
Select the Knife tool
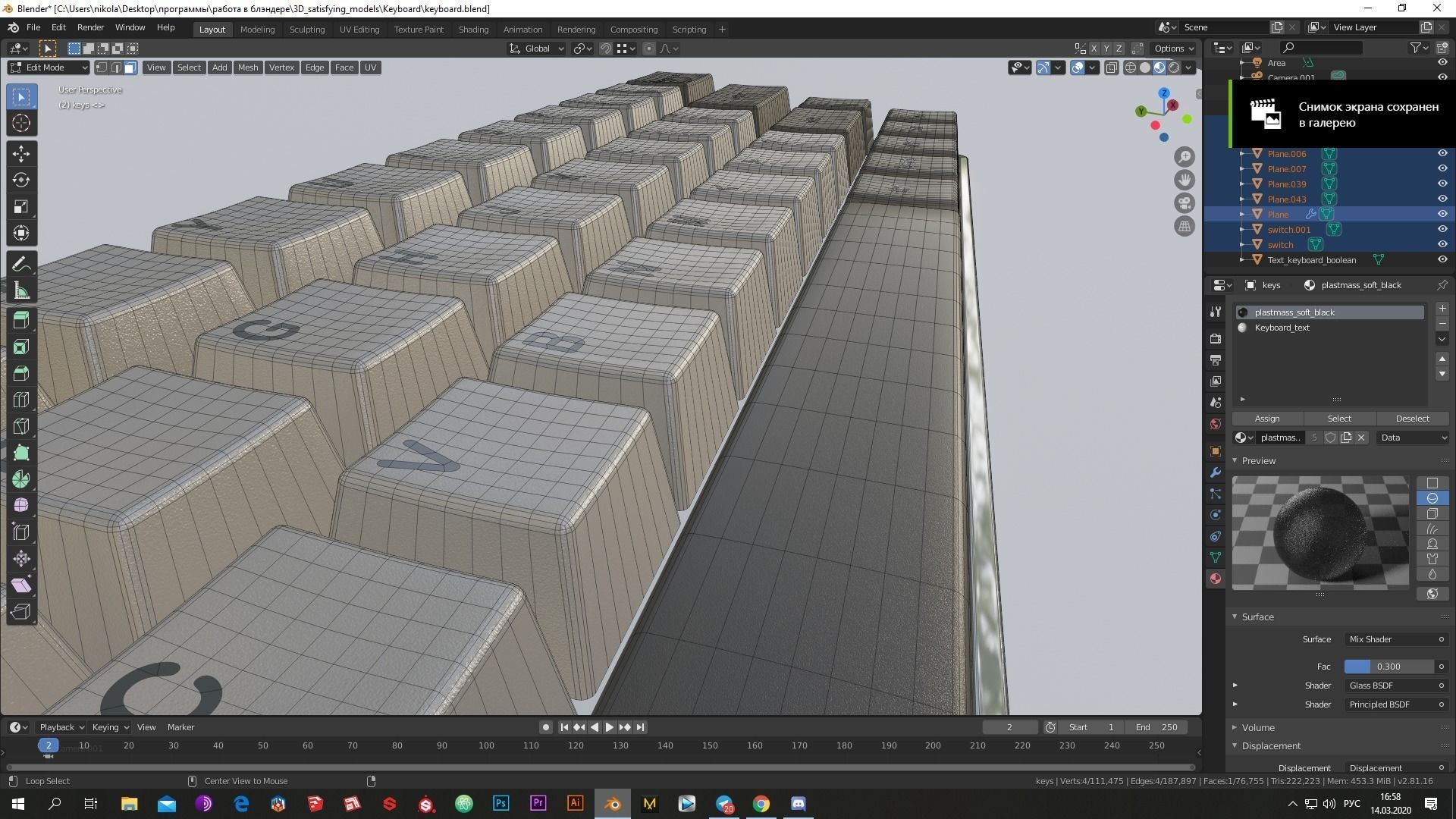click(21, 426)
